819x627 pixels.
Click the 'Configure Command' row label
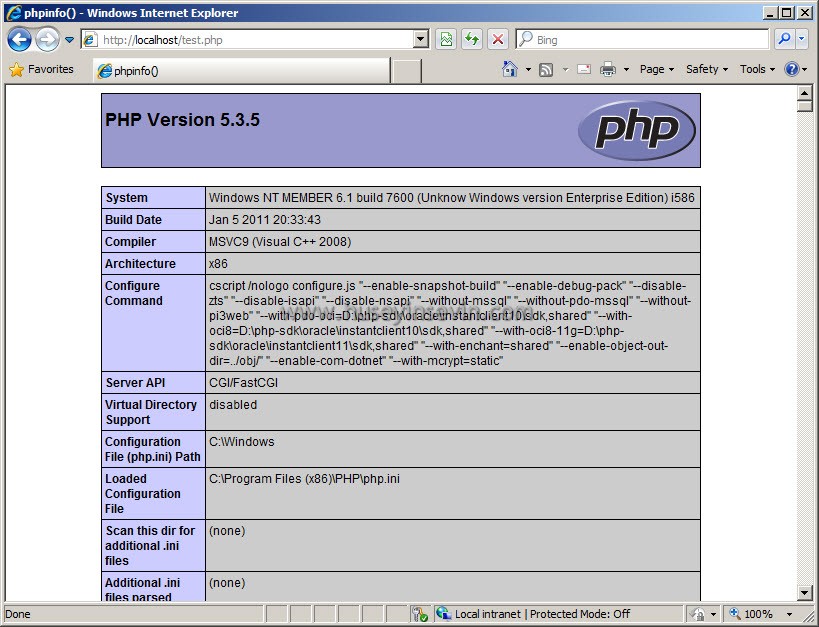pyautogui.click(x=134, y=293)
